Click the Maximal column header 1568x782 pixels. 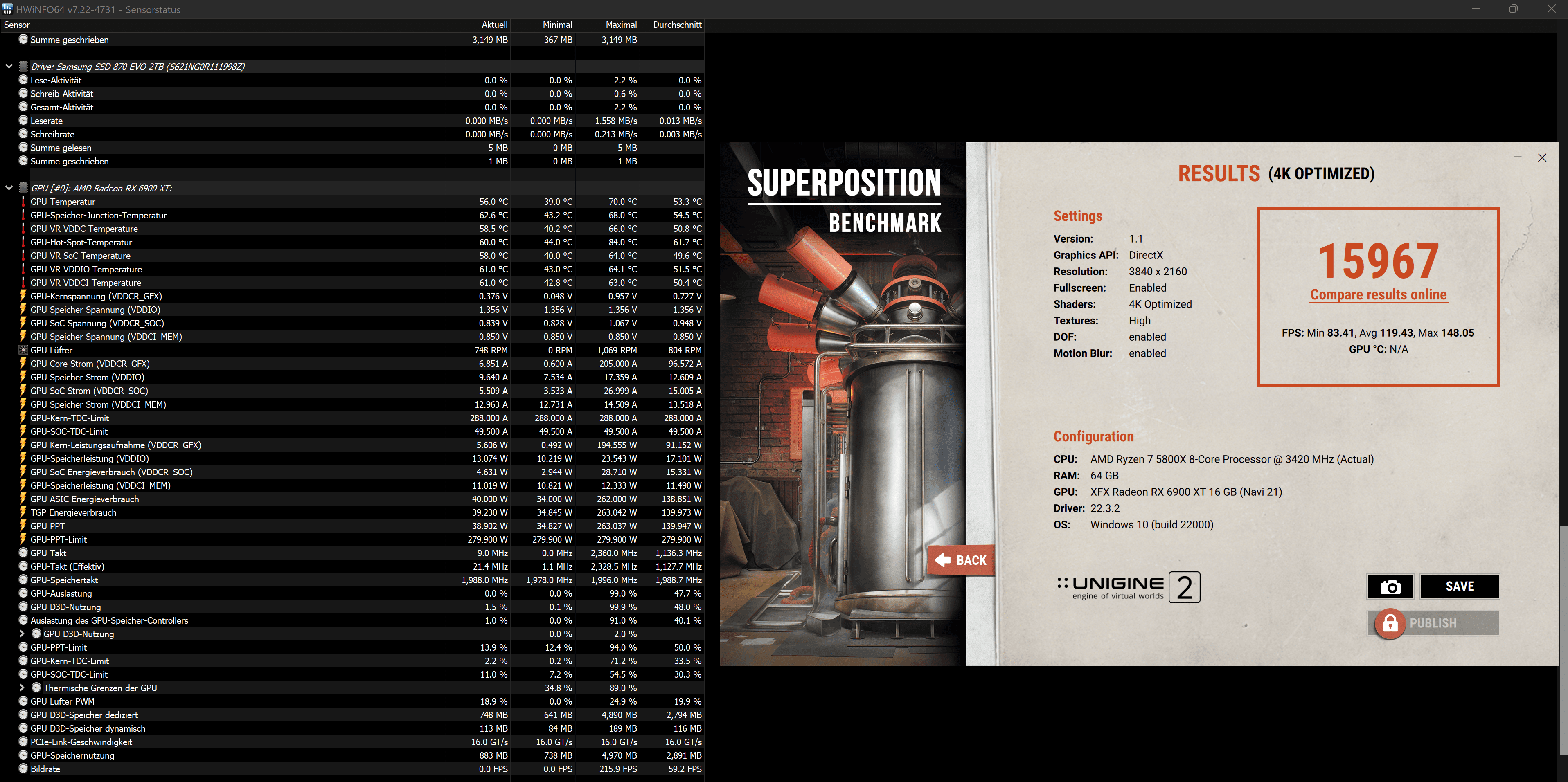click(x=608, y=25)
